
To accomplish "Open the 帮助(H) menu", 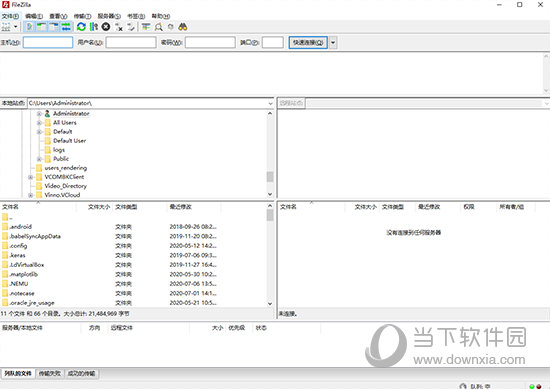I will 161,16.
